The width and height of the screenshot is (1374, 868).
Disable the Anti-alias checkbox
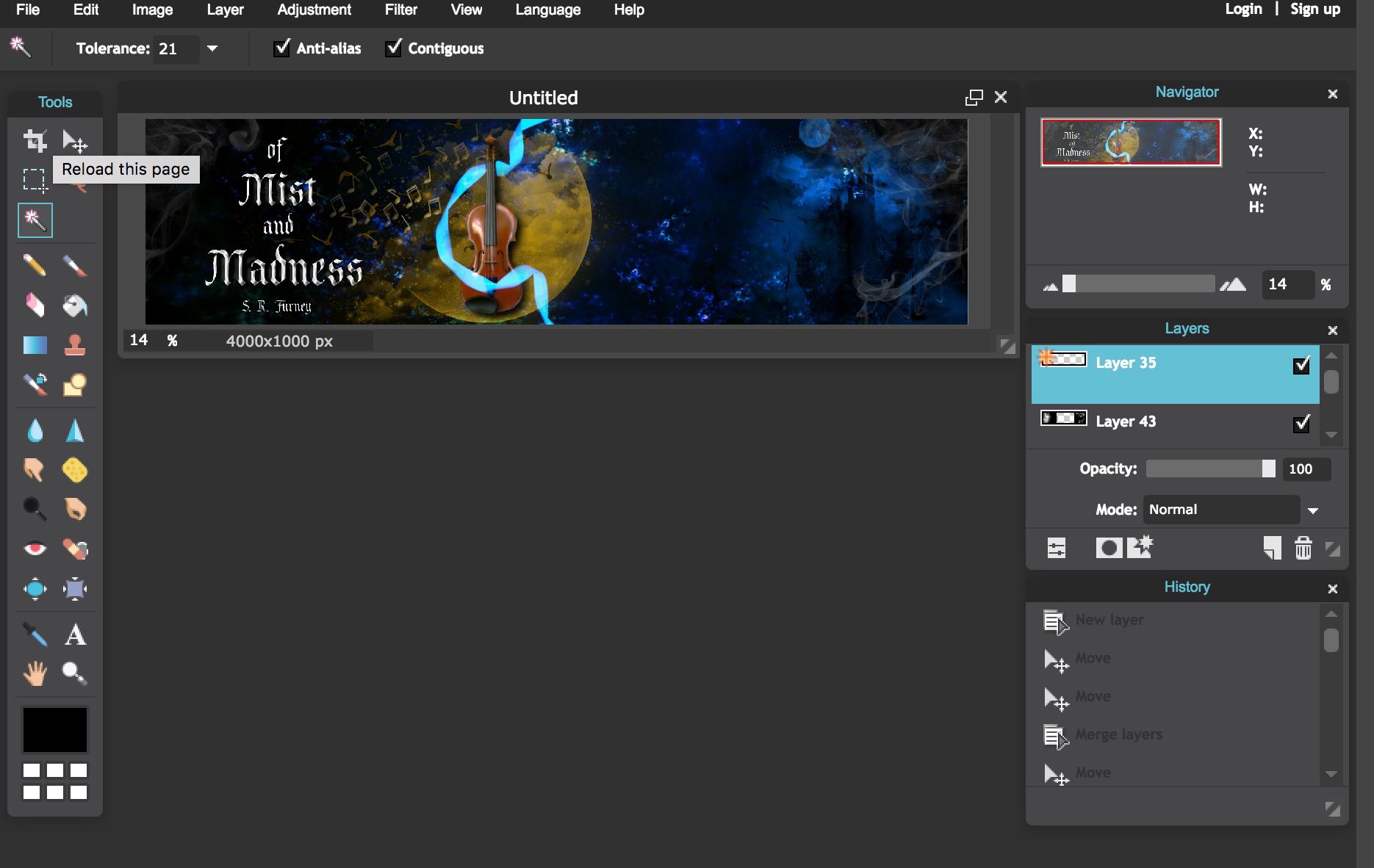coord(281,48)
